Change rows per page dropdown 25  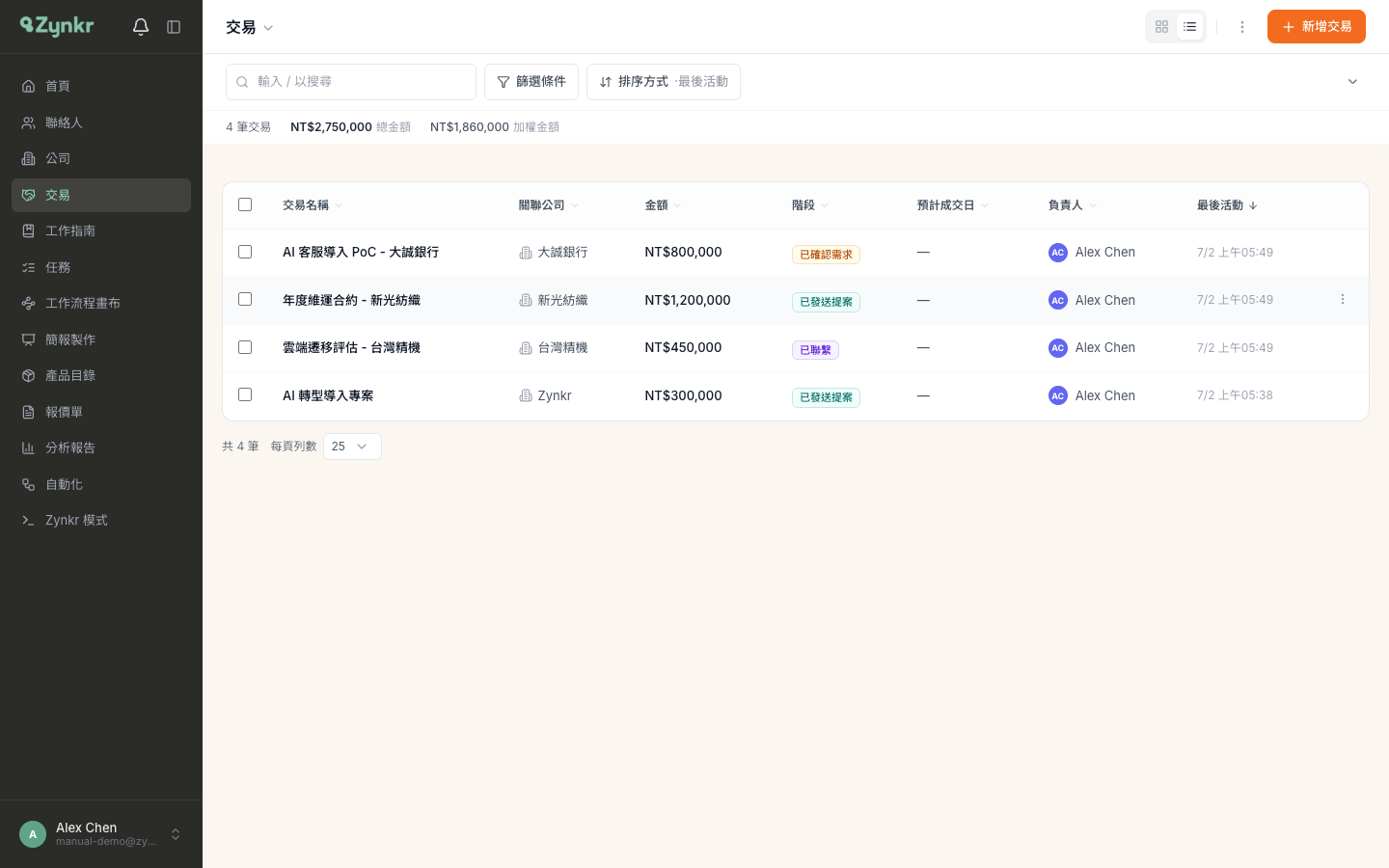point(352,447)
